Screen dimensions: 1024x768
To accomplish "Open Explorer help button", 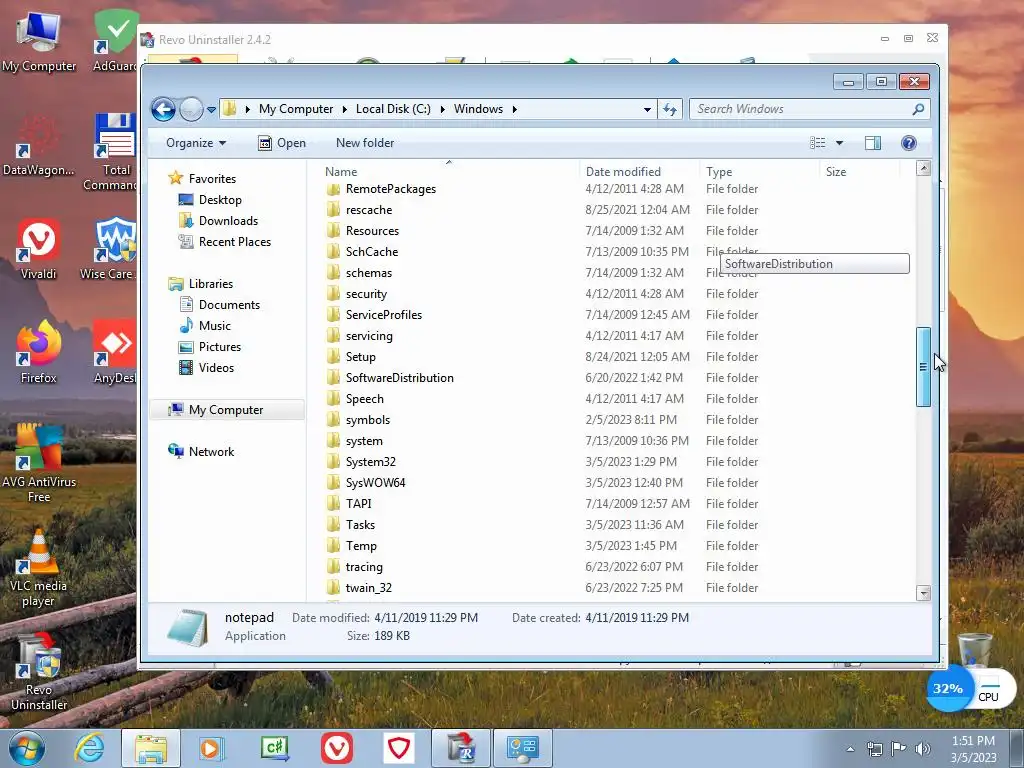I will tap(908, 143).
